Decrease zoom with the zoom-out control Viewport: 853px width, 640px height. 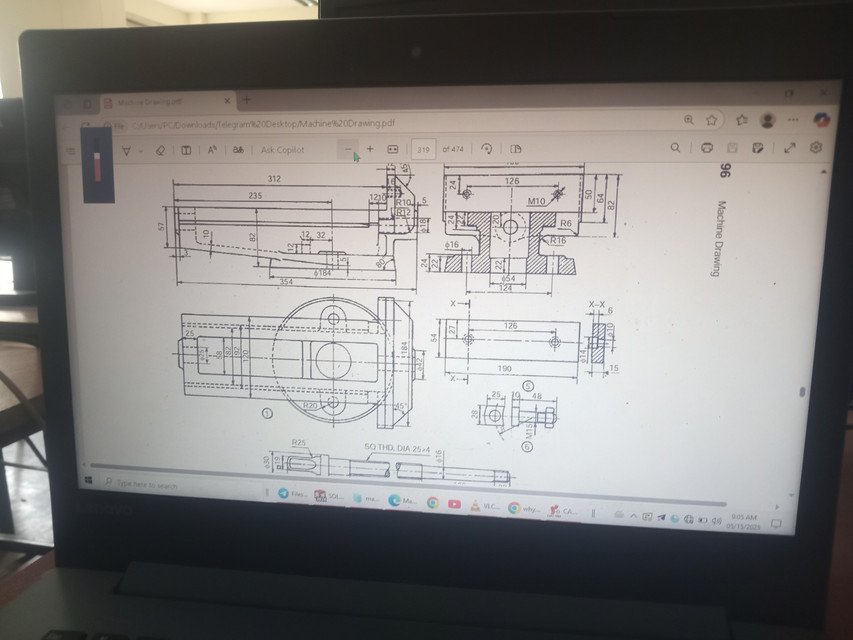[348, 150]
